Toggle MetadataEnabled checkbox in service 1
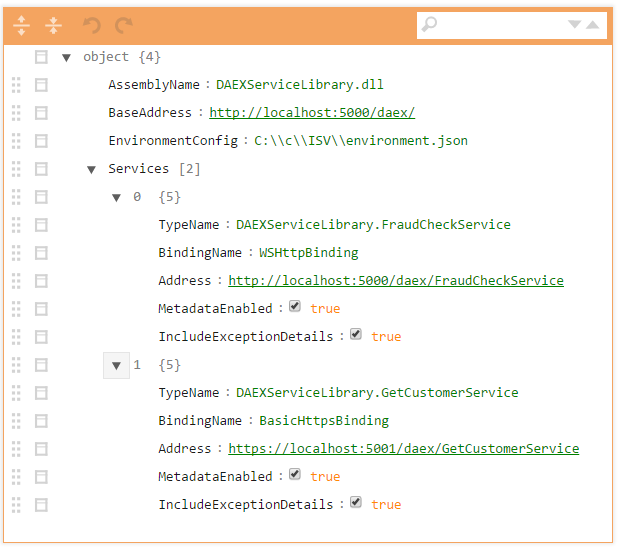Viewport: 619px width, 547px height. [294, 476]
